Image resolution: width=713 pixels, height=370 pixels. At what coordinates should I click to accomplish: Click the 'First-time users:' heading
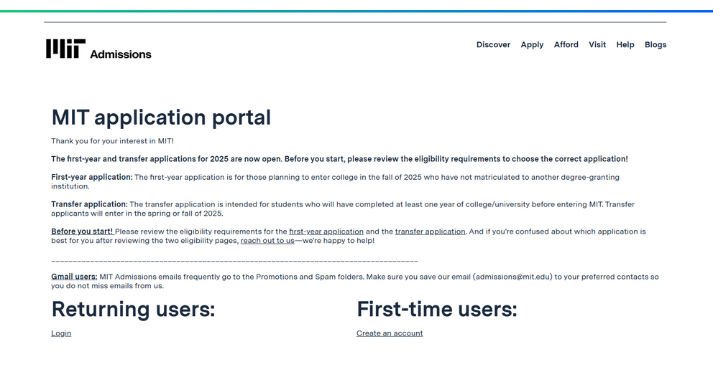437,309
